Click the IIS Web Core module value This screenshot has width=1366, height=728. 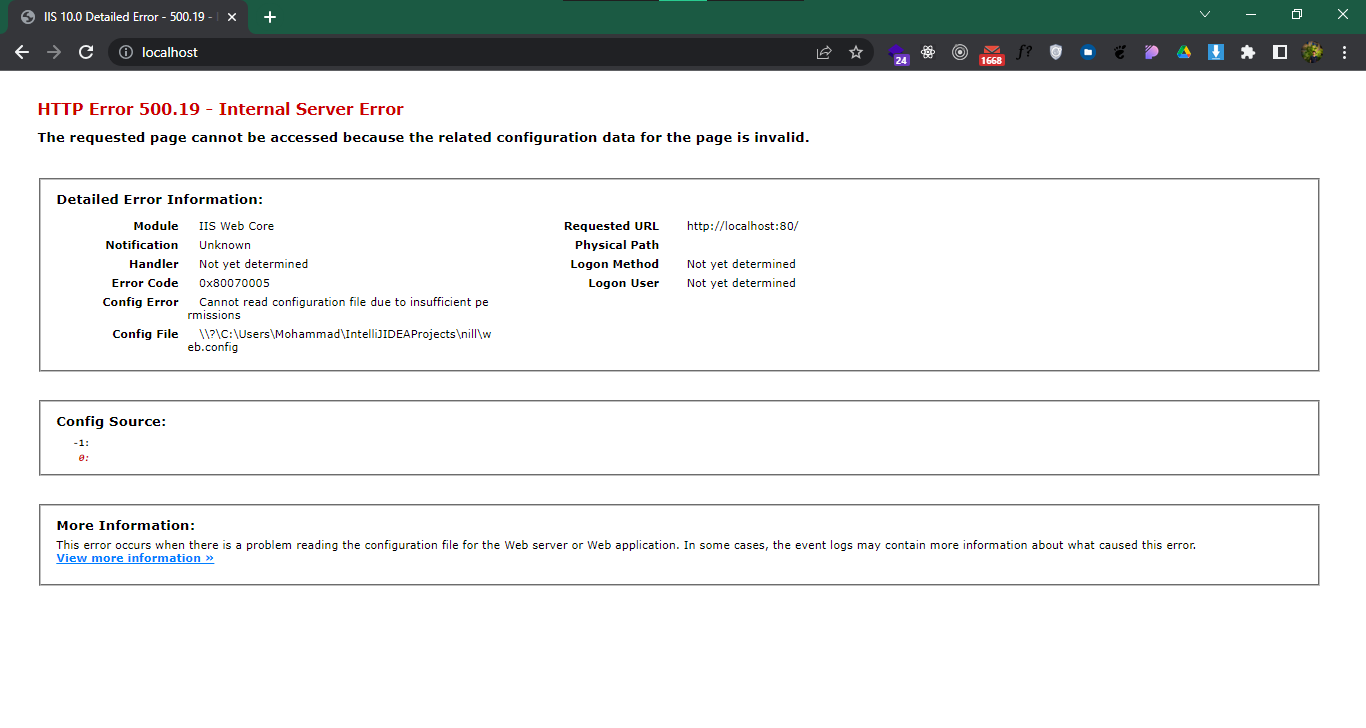click(x=236, y=226)
